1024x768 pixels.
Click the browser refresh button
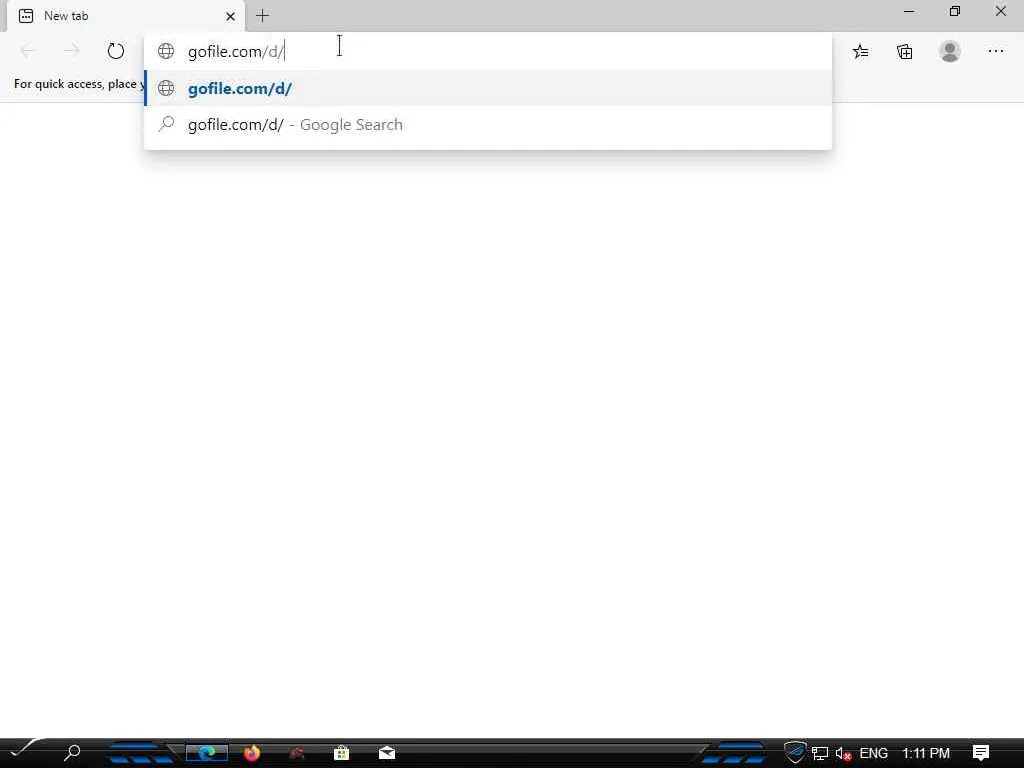click(x=116, y=51)
